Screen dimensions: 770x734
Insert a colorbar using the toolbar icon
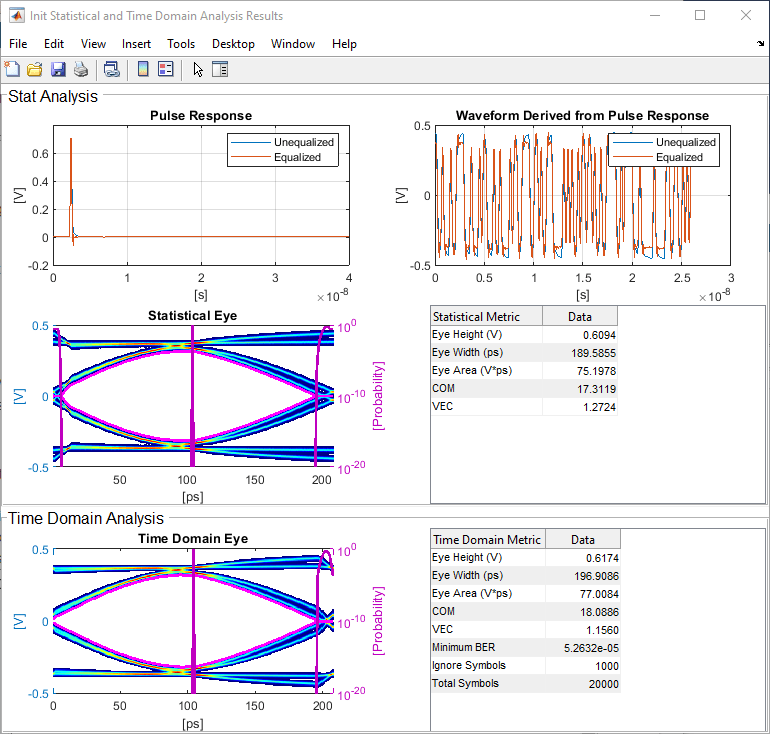[143, 69]
